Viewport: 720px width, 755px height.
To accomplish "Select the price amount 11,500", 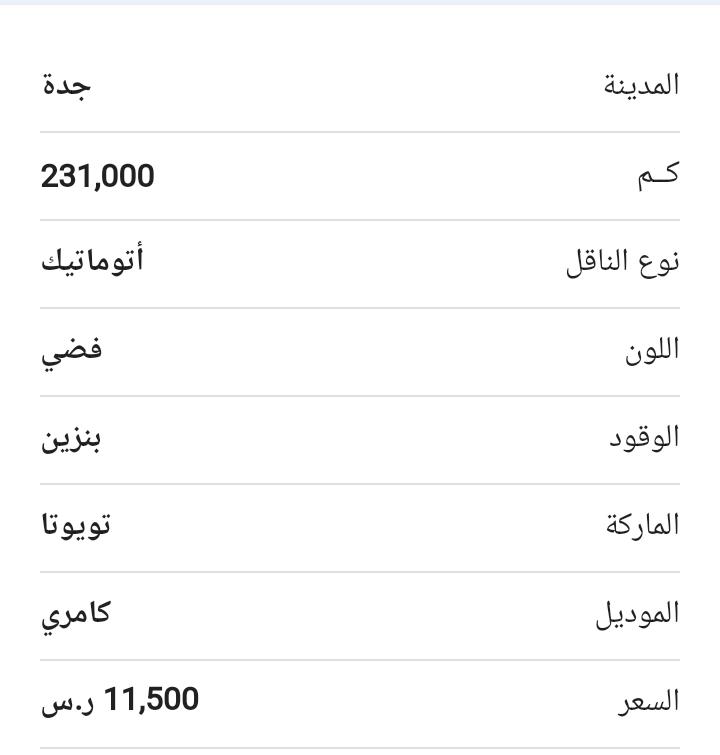I will pyautogui.click(x=151, y=699).
